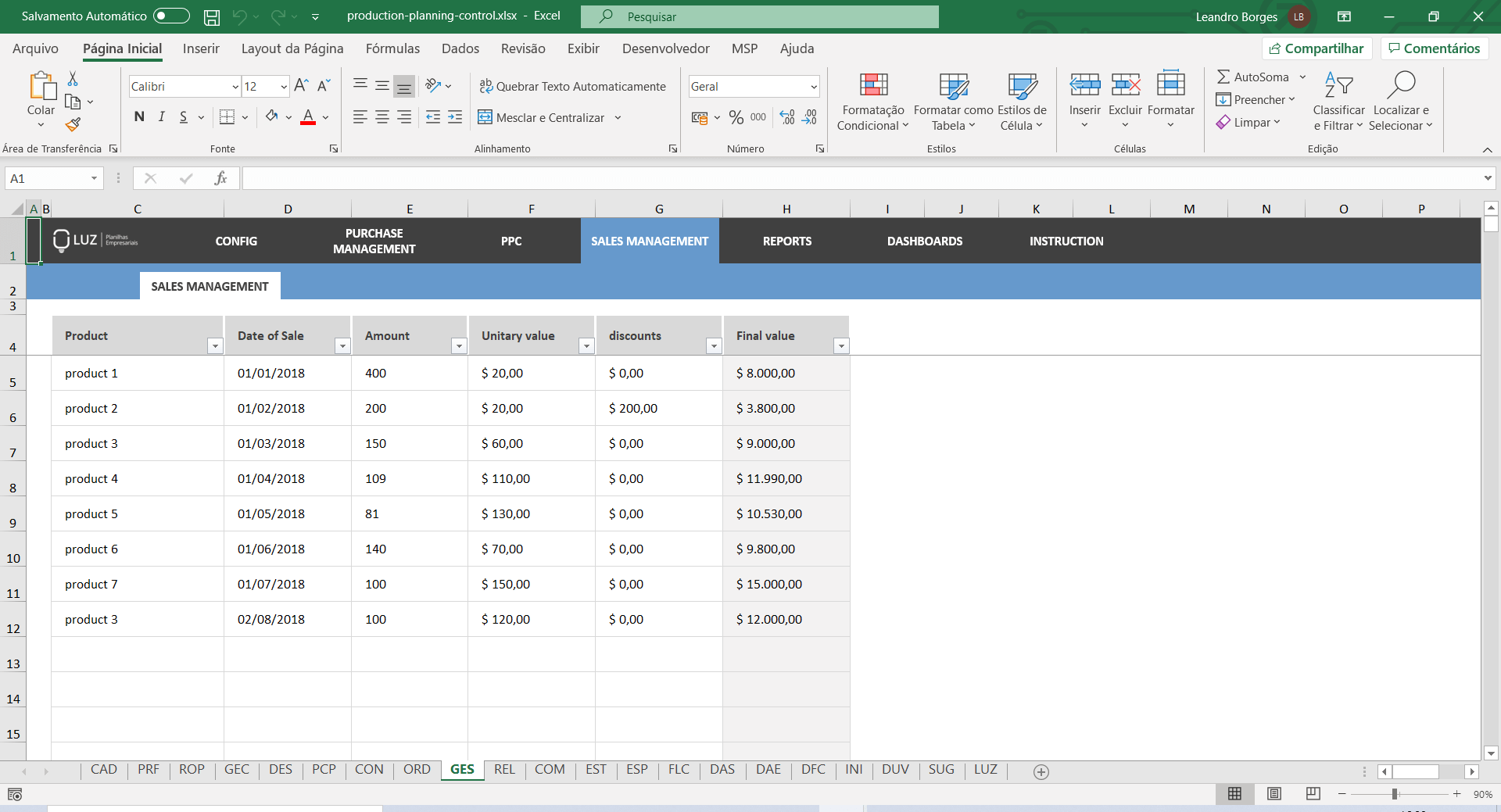1501x812 pixels.
Task: Open Classificar e Filtrar
Action: [x=1338, y=102]
